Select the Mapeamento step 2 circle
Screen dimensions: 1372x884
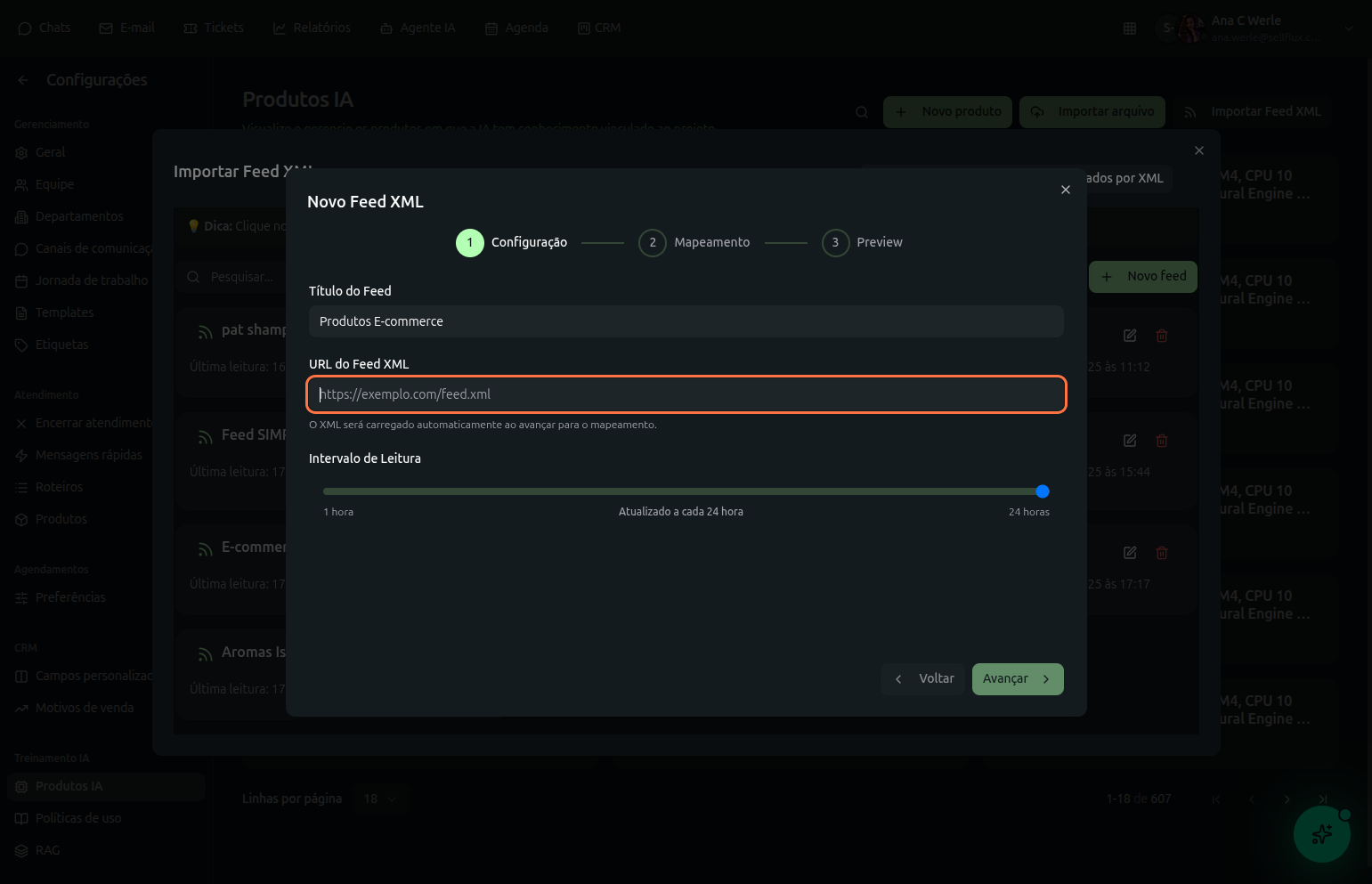[653, 243]
